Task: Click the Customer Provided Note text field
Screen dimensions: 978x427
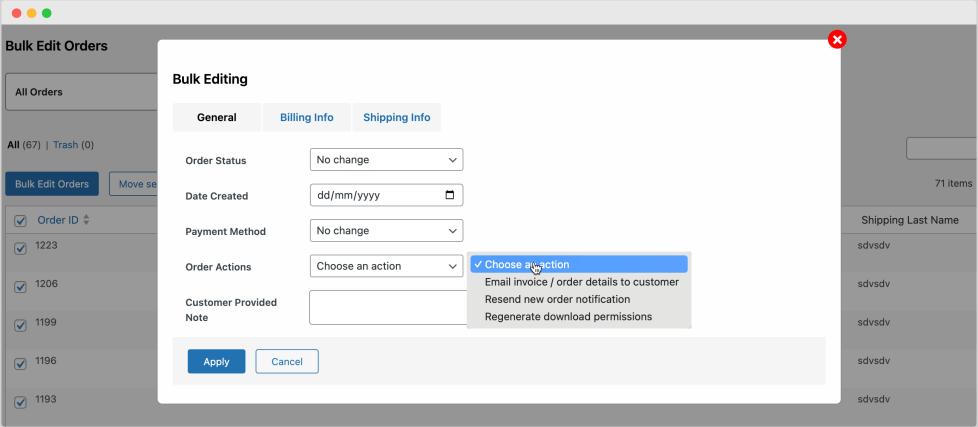Action: pos(388,307)
